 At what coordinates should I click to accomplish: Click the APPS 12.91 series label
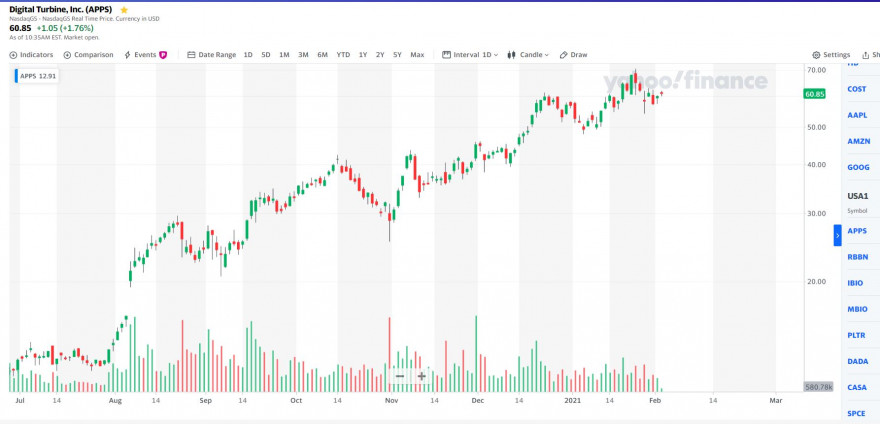tap(37, 76)
